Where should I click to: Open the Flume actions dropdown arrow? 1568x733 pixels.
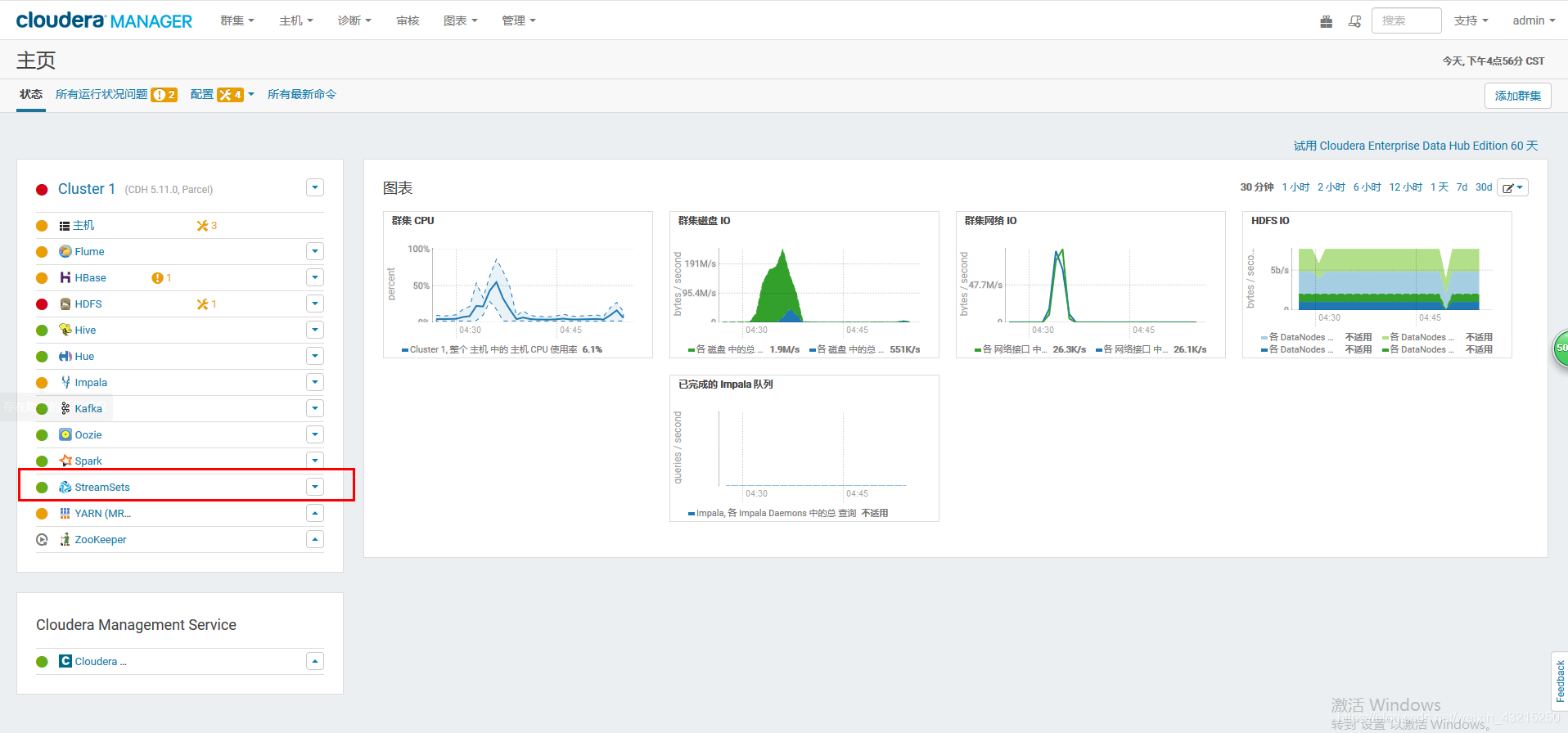315,251
